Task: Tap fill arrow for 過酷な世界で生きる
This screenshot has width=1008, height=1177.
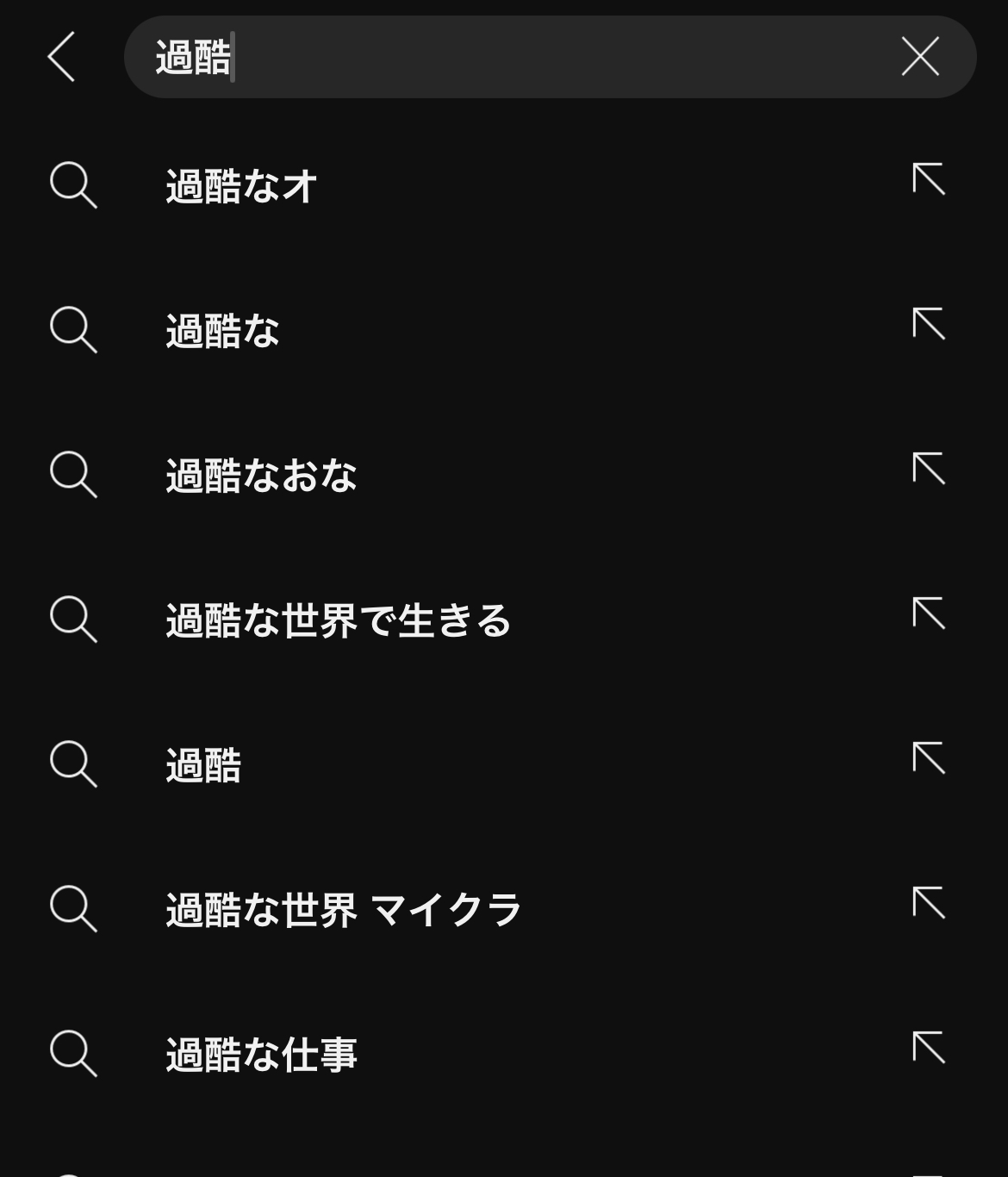Action: click(929, 614)
